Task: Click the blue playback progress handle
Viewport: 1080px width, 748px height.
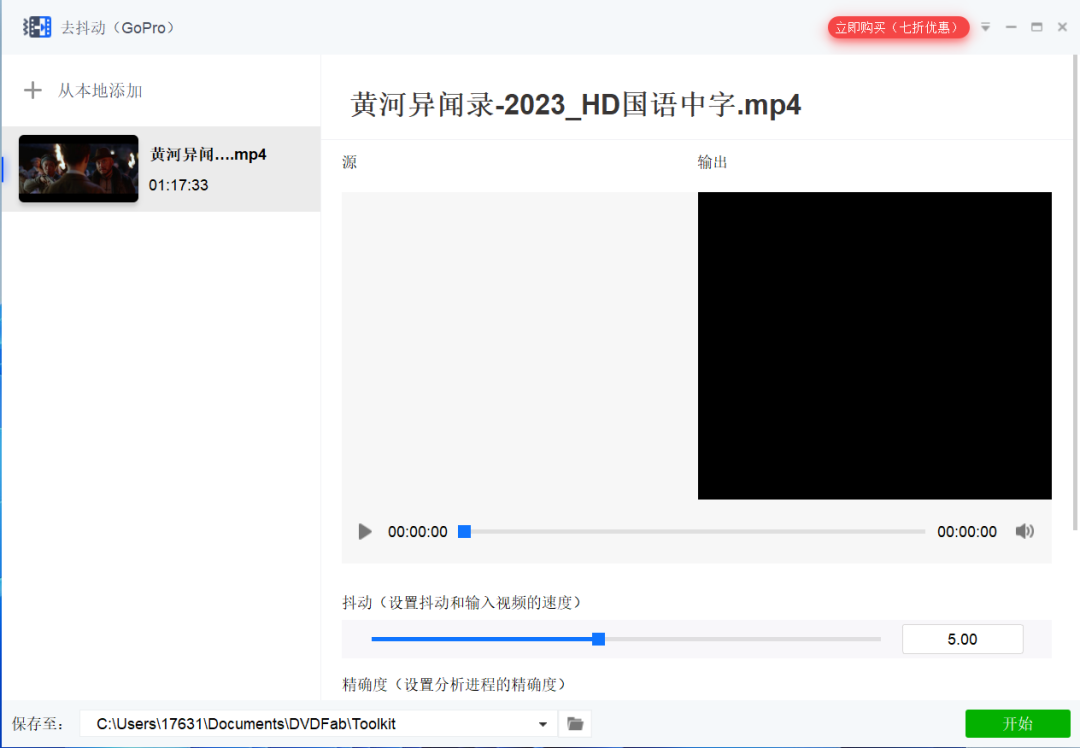Action: [x=464, y=531]
